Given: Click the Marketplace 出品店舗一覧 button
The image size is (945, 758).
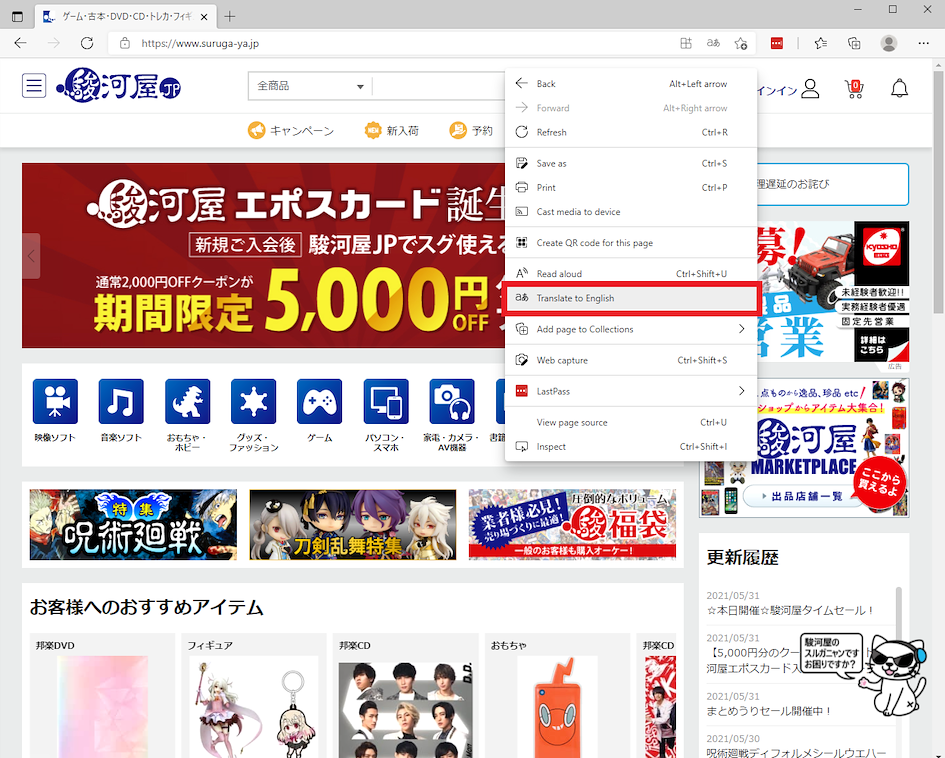Looking at the screenshot, I should click(x=804, y=496).
